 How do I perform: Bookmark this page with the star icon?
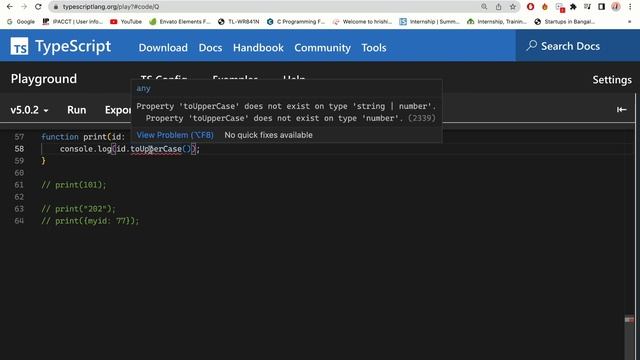coord(513,7)
